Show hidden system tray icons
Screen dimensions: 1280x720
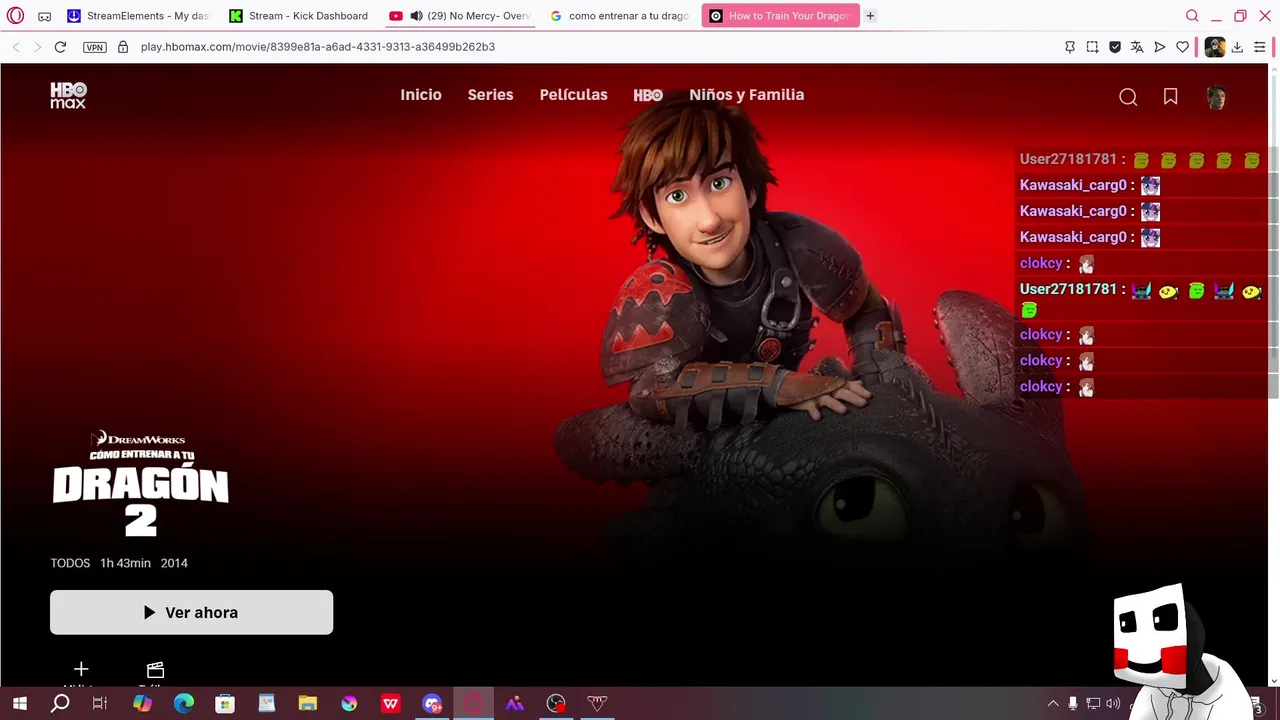pos(1052,704)
